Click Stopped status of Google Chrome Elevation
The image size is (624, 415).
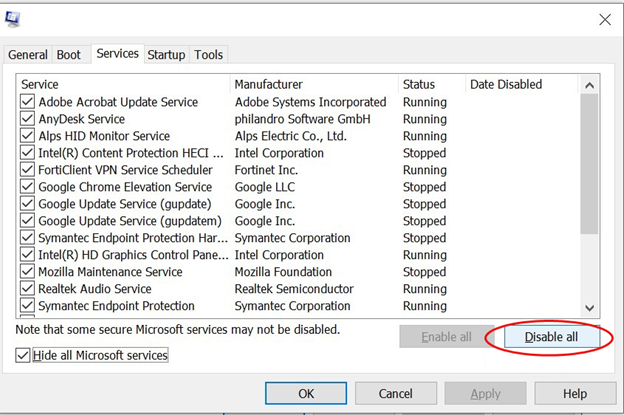point(424,187)
